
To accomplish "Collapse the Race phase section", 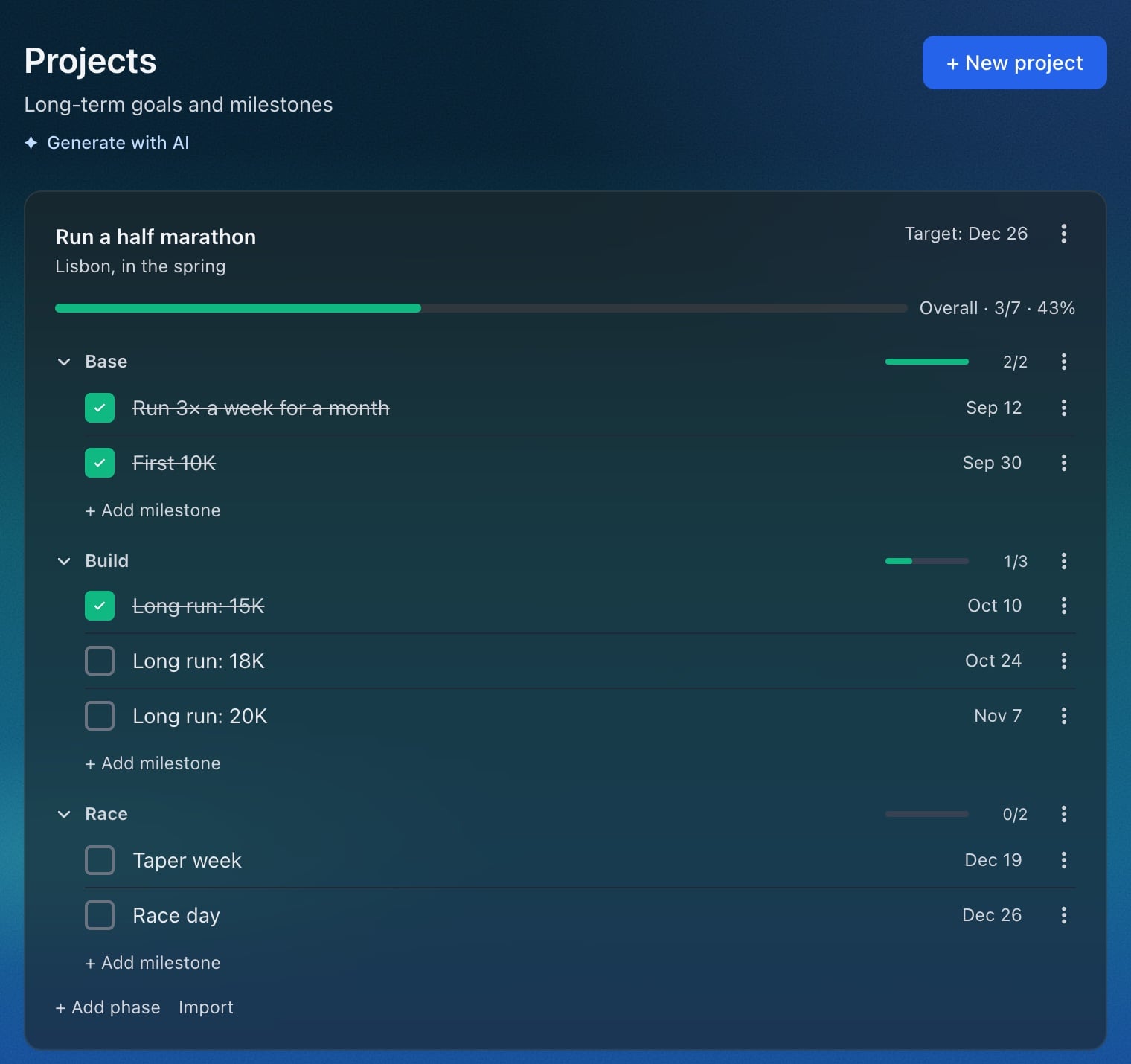I will (x=64, y=814).
